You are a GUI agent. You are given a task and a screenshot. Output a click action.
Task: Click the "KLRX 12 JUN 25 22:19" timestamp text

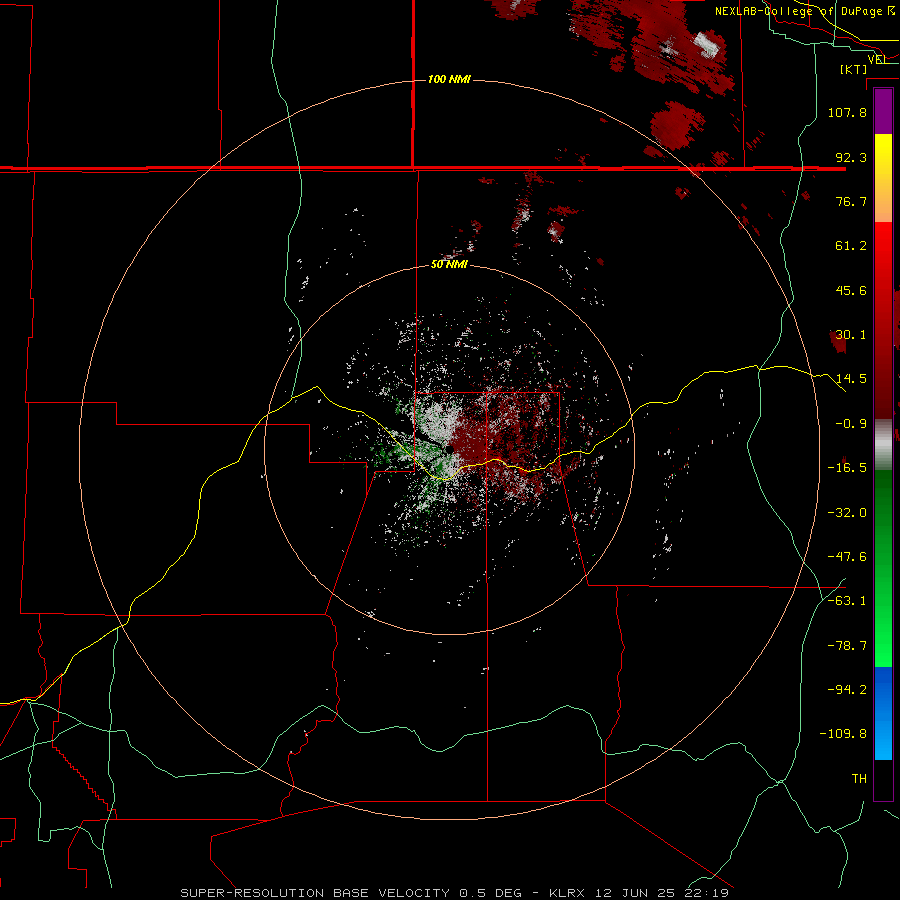click(x=639, y=893)
